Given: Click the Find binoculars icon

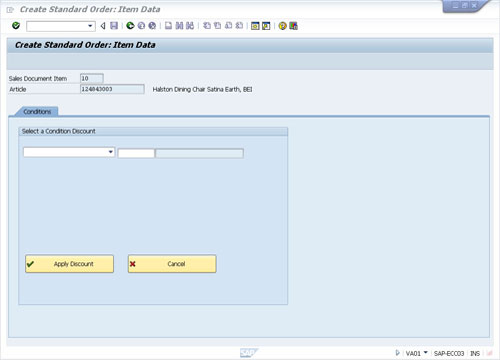Looking at the screenshot, I should (x=179, y=26).
